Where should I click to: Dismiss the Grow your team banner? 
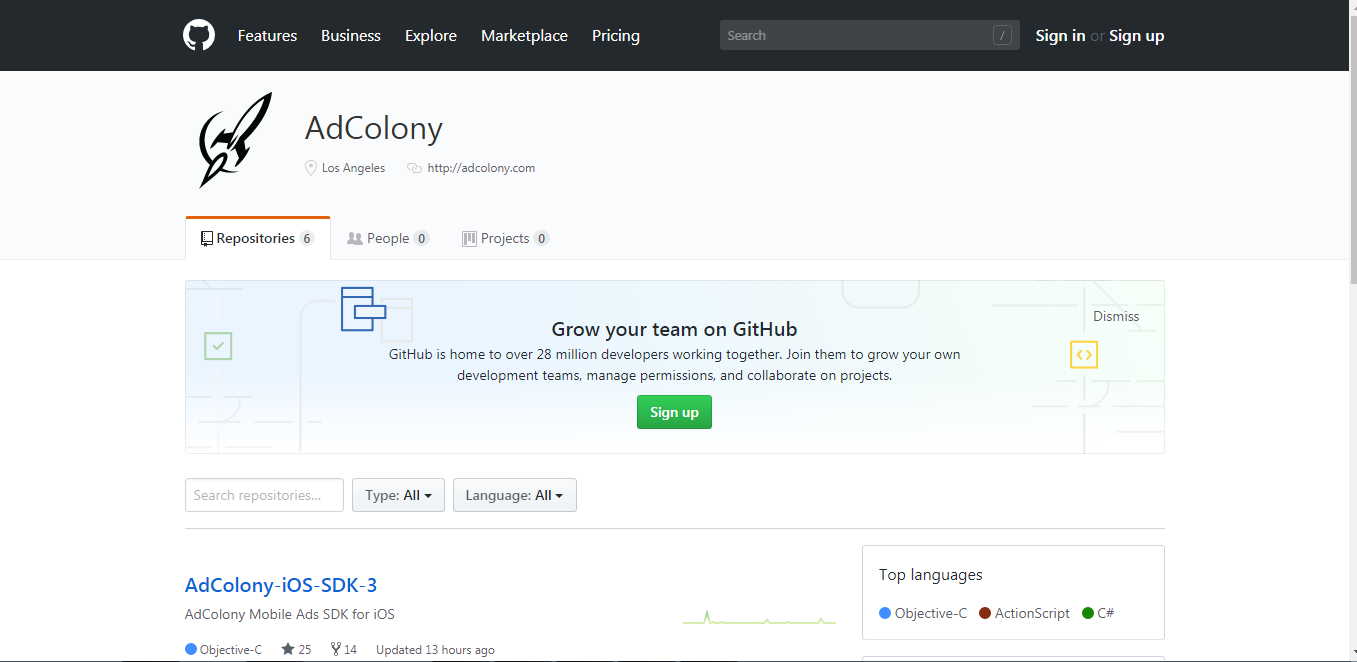pos(1115,315)
